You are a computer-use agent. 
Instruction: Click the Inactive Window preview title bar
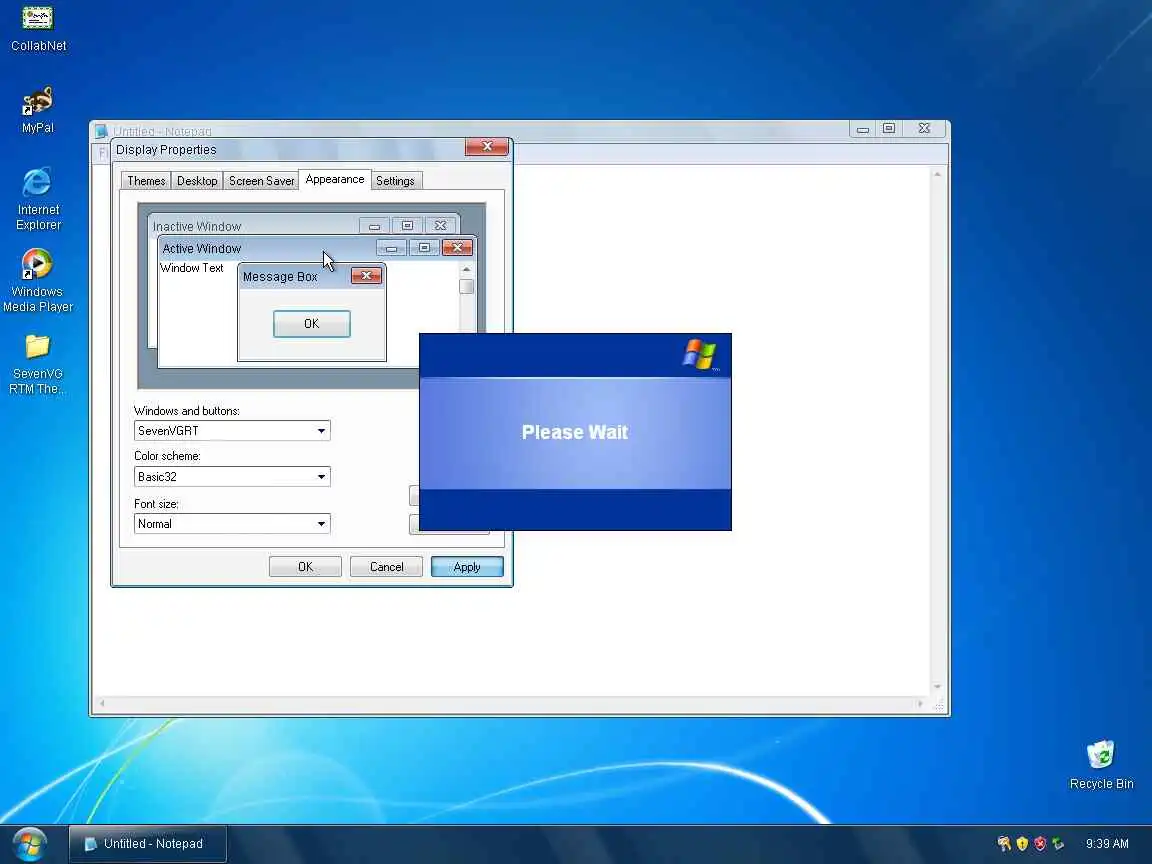click(x=304, y=226)
